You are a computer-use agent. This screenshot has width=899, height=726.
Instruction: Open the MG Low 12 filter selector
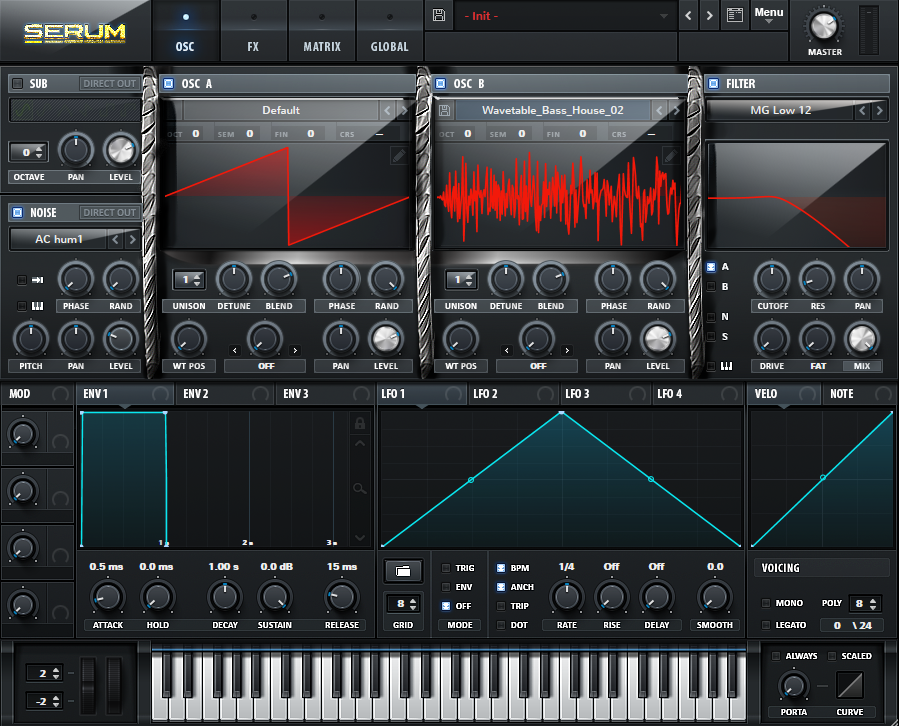(780, 110)
